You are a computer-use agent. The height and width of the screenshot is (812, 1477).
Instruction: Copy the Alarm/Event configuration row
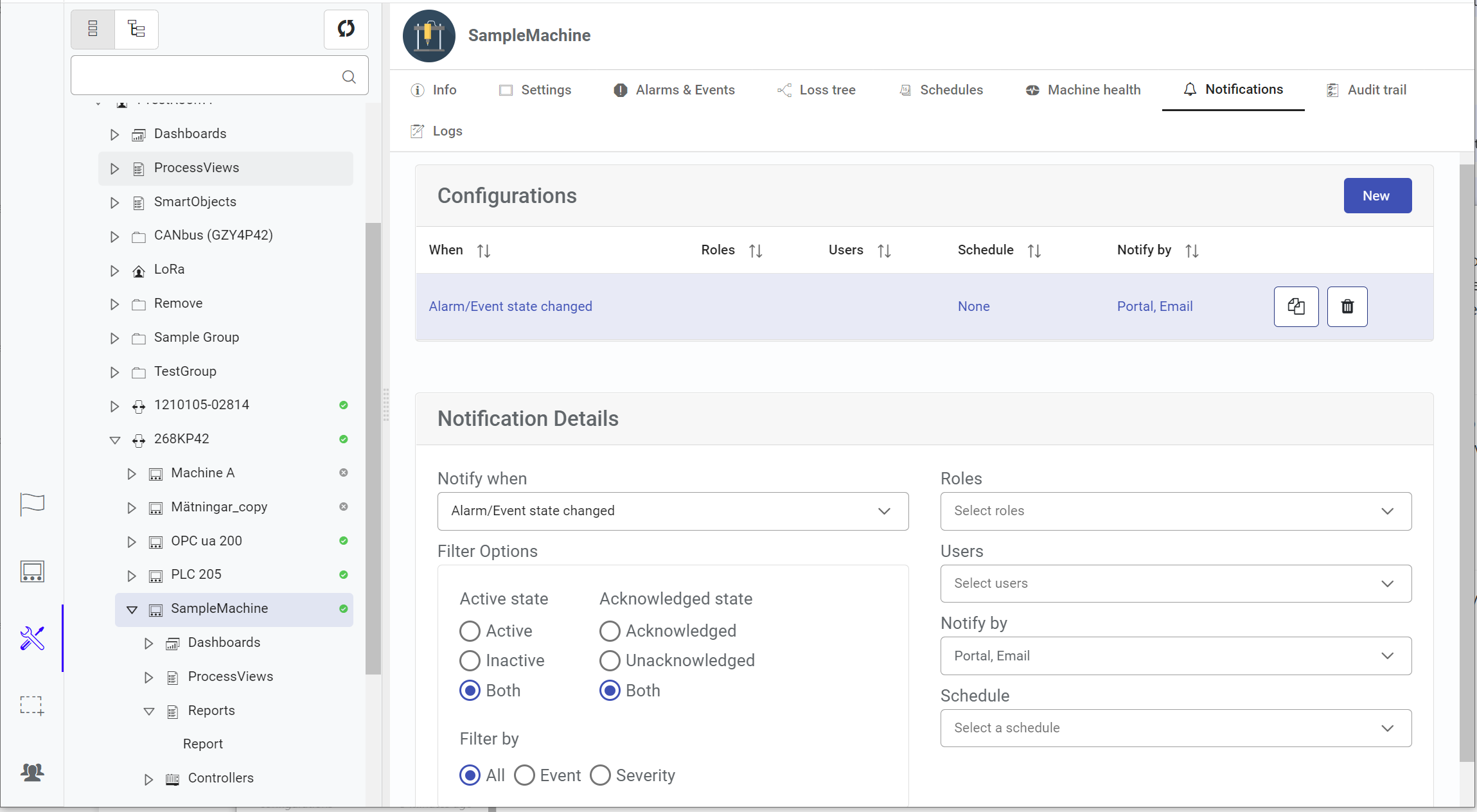(1296, 306)
